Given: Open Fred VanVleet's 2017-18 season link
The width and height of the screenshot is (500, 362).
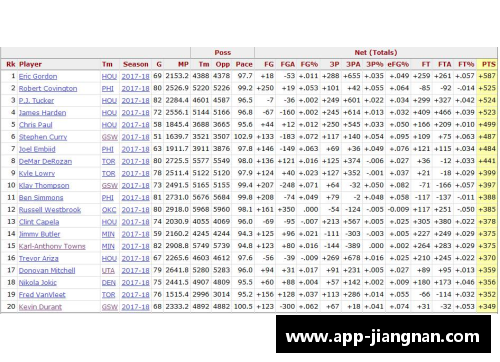Looking at the screenshot, I should coord(135,295).
